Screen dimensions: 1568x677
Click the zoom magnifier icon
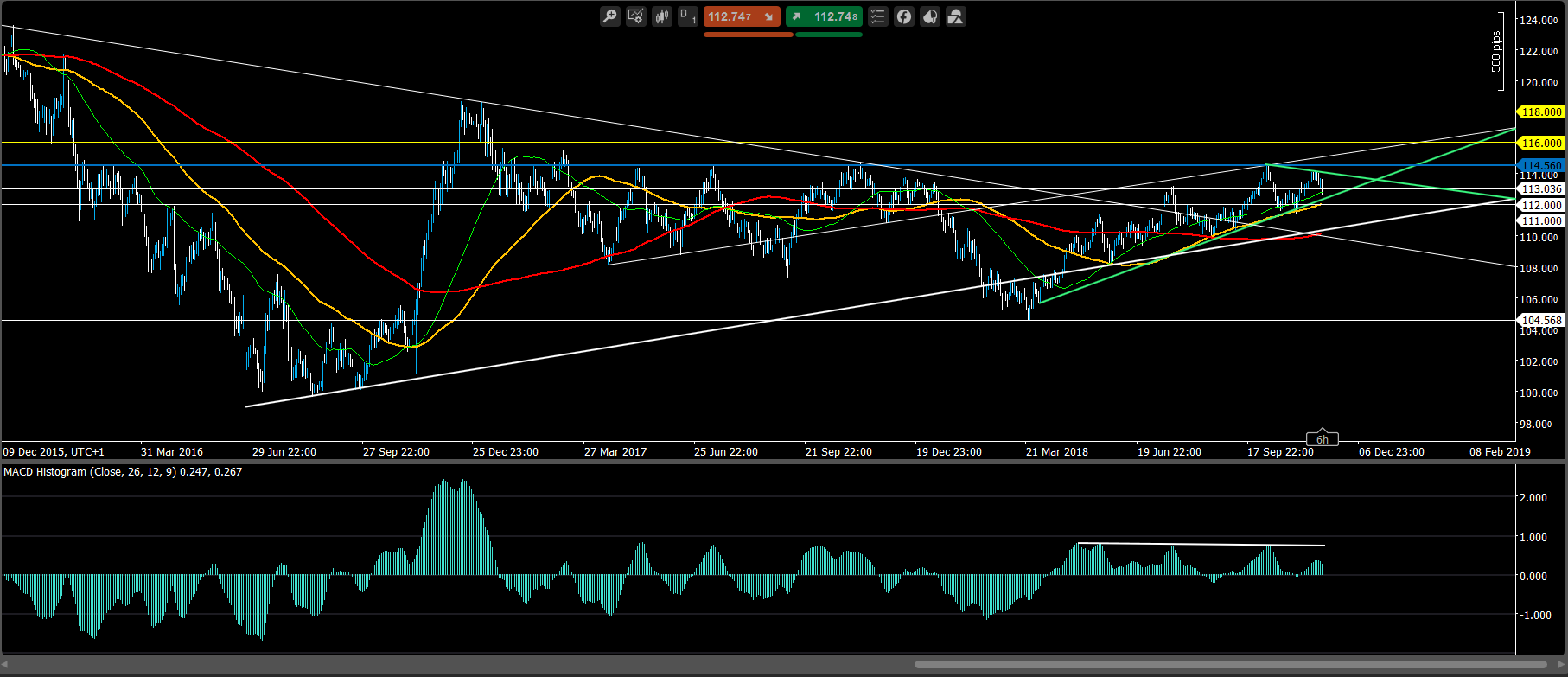[610, 16]
